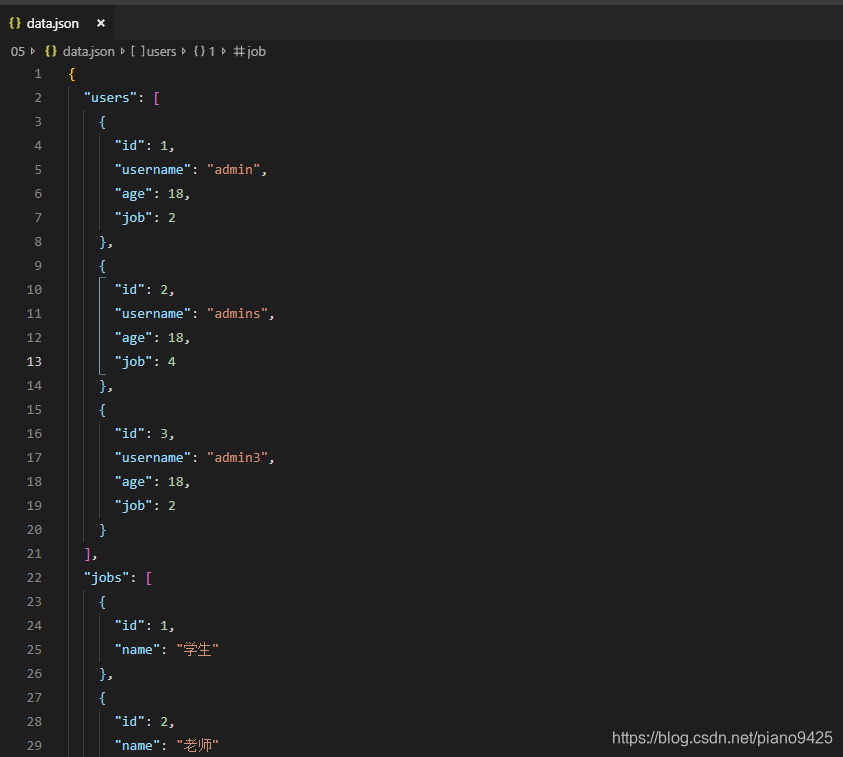Click the closing bracket on line 21
843x757 pixels.
(88, 554)
